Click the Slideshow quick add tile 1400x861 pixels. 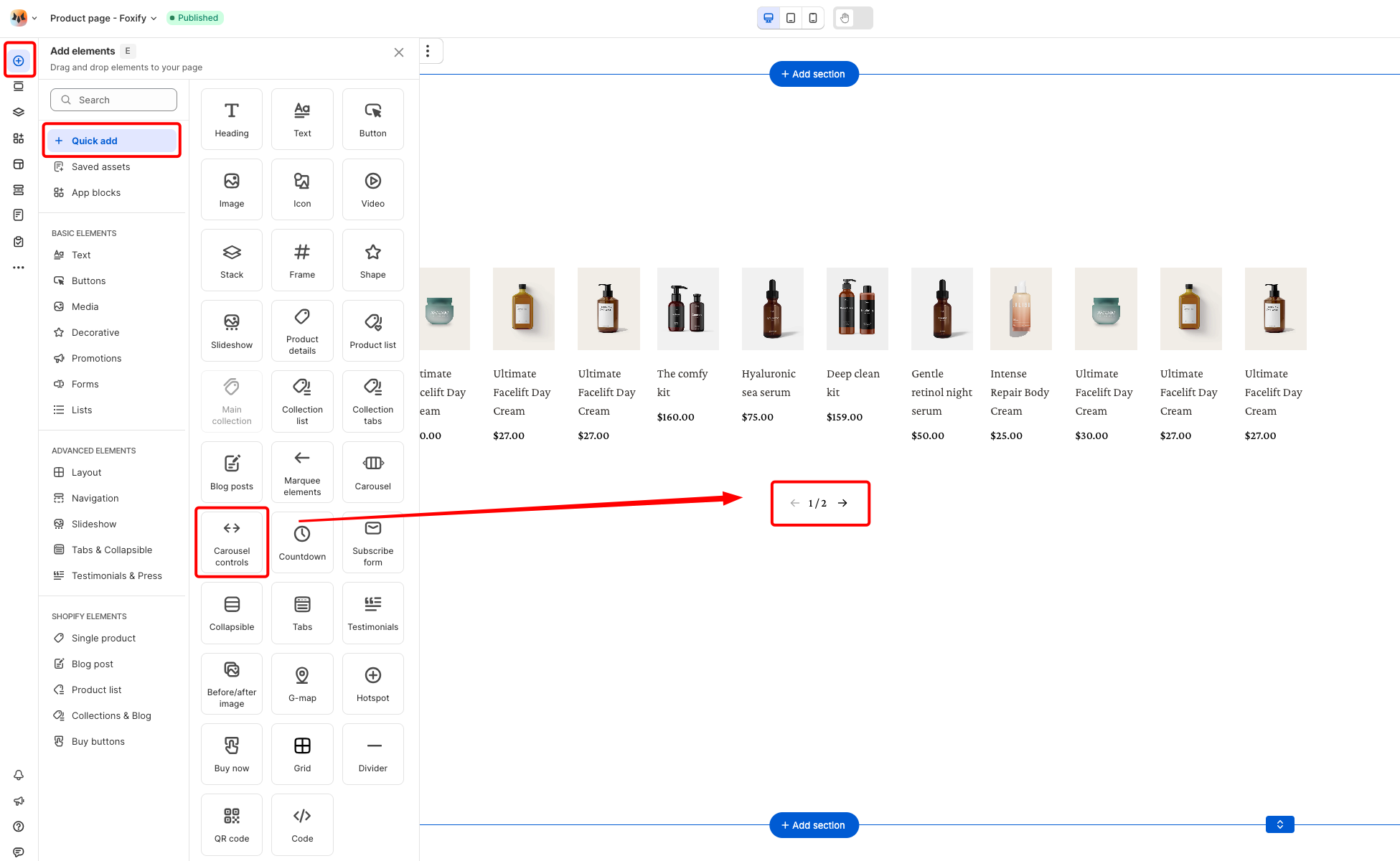[232, 331]
